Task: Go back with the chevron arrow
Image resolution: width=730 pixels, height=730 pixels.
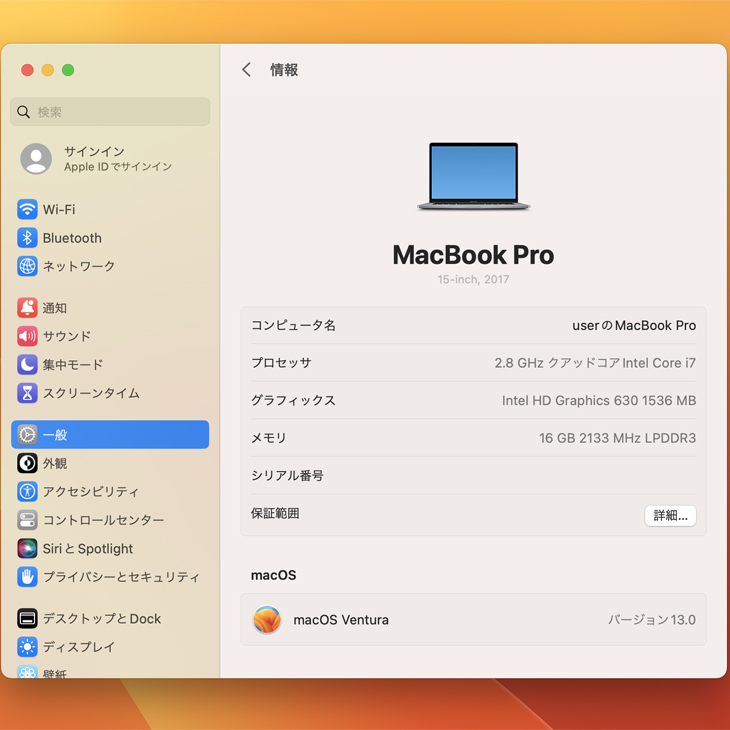Action: click(246, 70)
